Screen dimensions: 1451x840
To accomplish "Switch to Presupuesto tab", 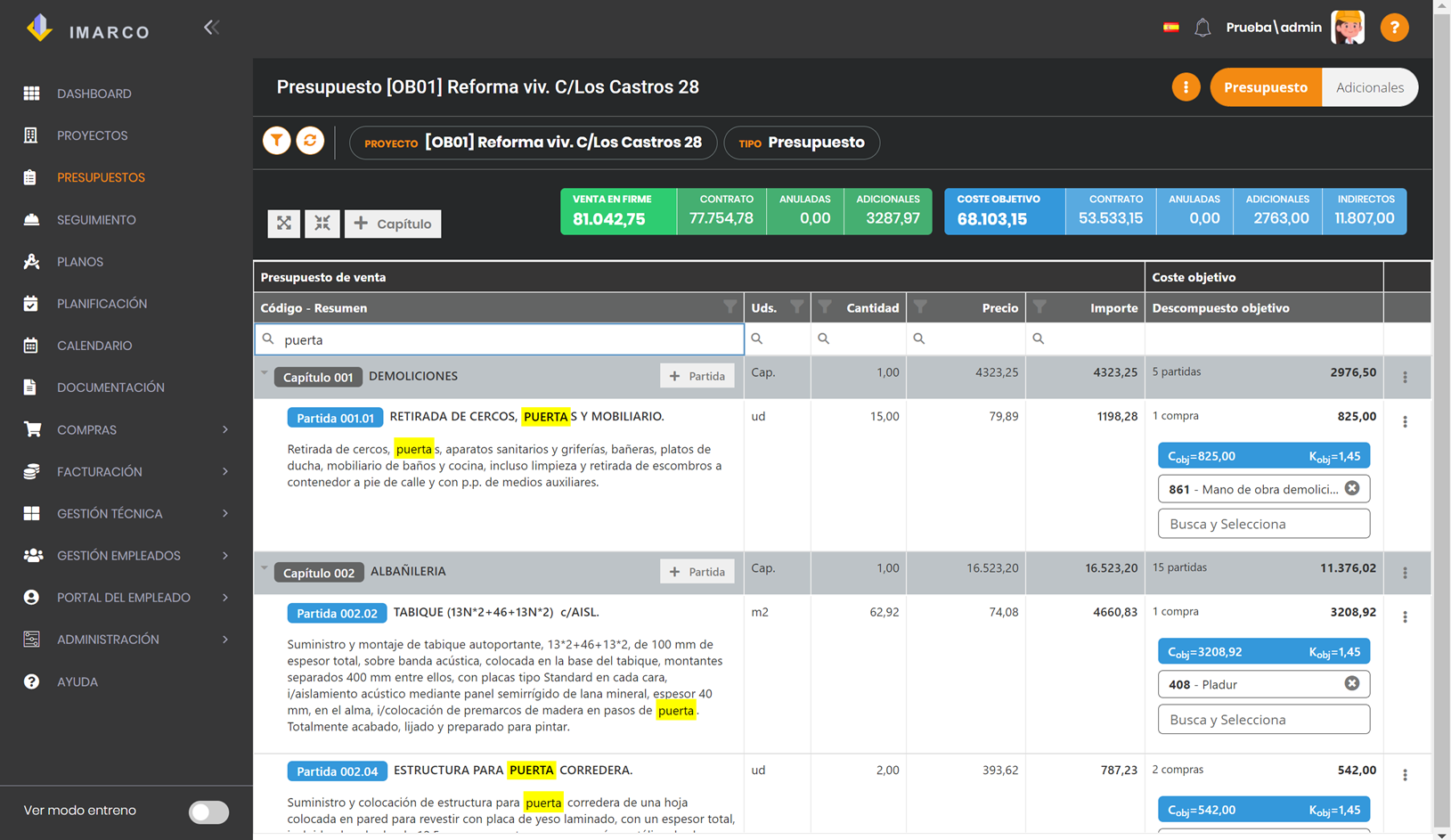I will coord(1266,87).
